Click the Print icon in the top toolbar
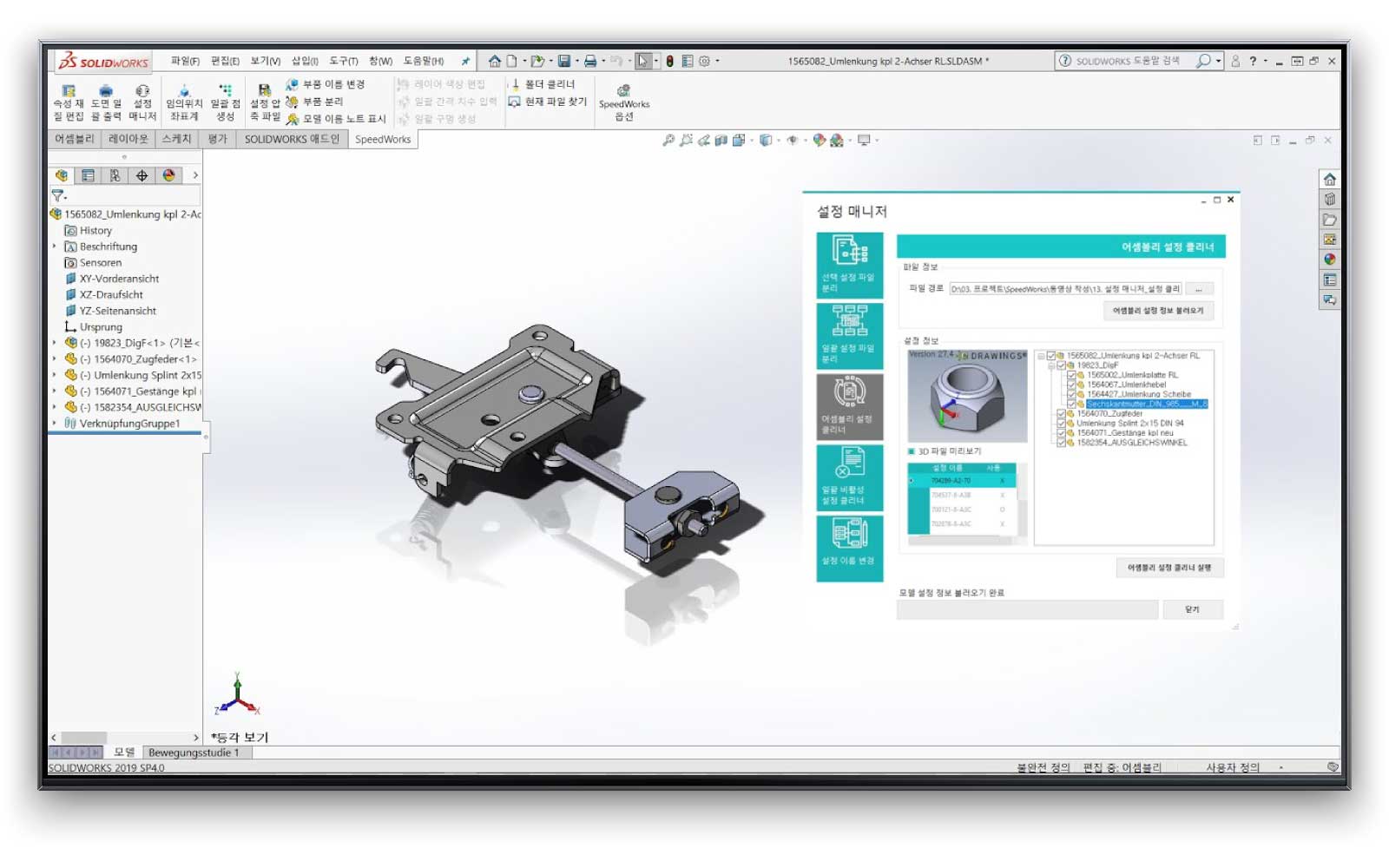Viewport: 1389px width, 868px height. pyautogui.click(x=590, y=61)
